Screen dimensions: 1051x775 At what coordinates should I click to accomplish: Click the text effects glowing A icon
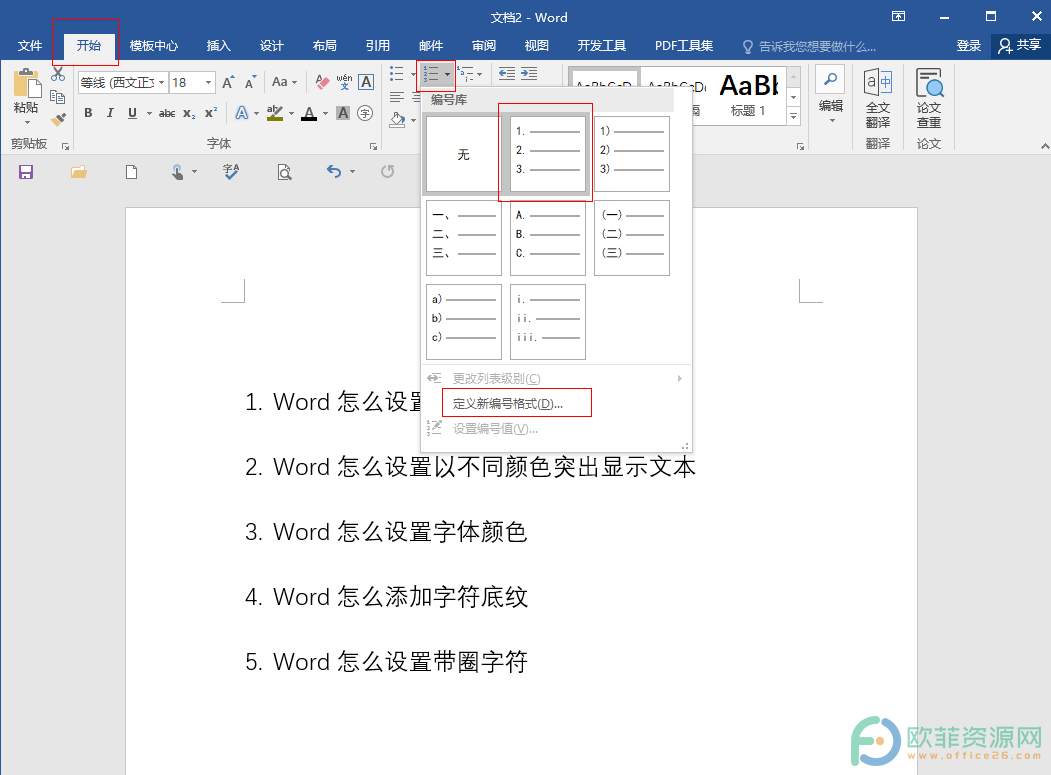tap(242, 113)
